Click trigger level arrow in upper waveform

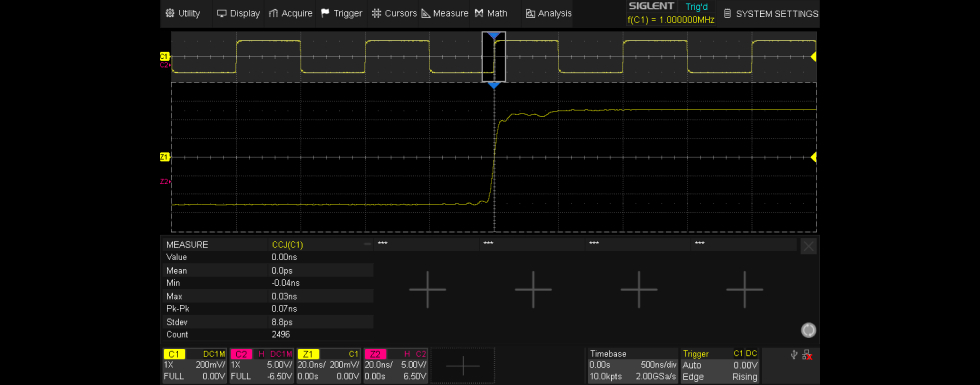814,57
